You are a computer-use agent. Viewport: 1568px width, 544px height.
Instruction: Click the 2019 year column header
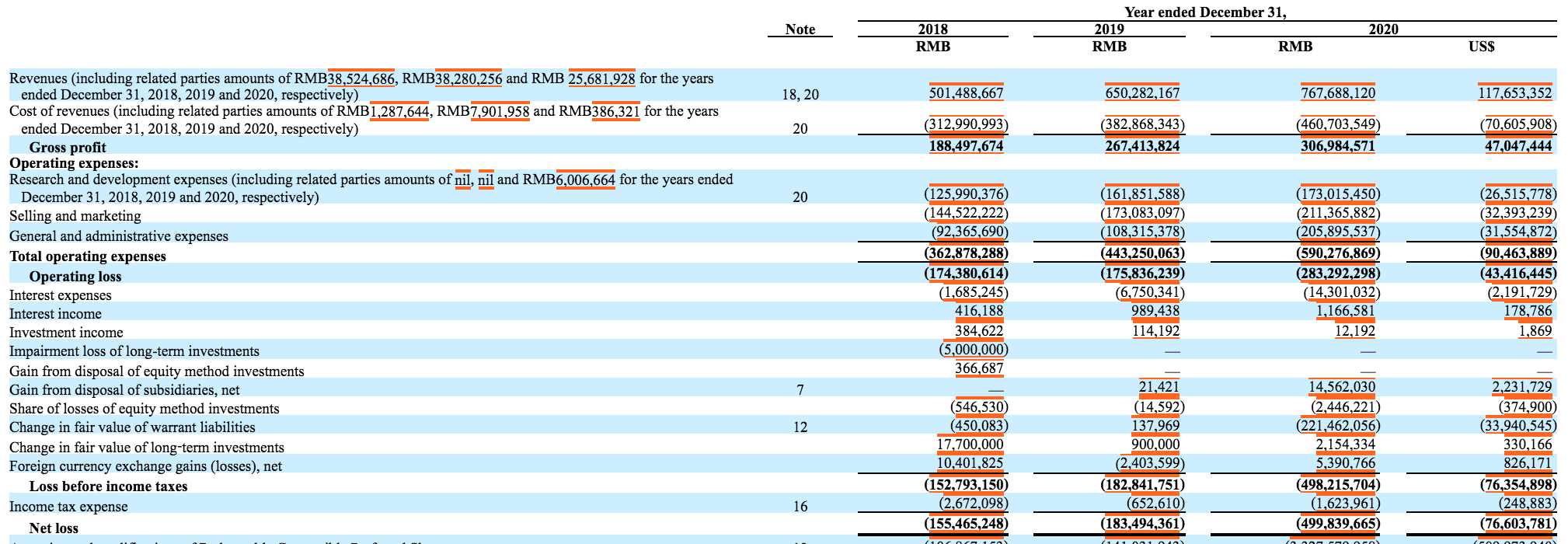point(1109,29)
